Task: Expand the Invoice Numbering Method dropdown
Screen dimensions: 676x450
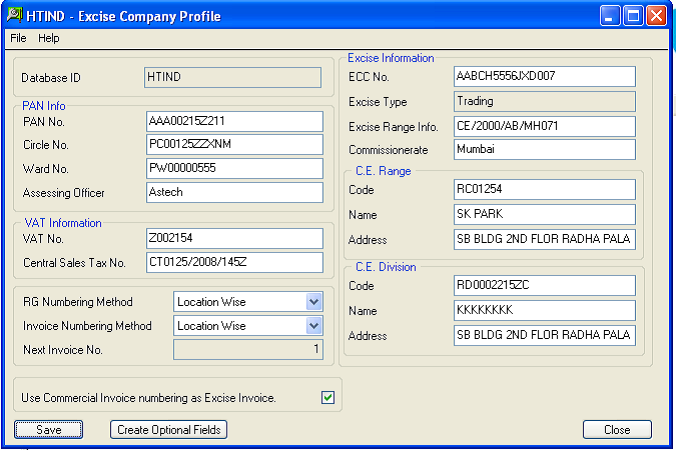Action: click(314, 326)
